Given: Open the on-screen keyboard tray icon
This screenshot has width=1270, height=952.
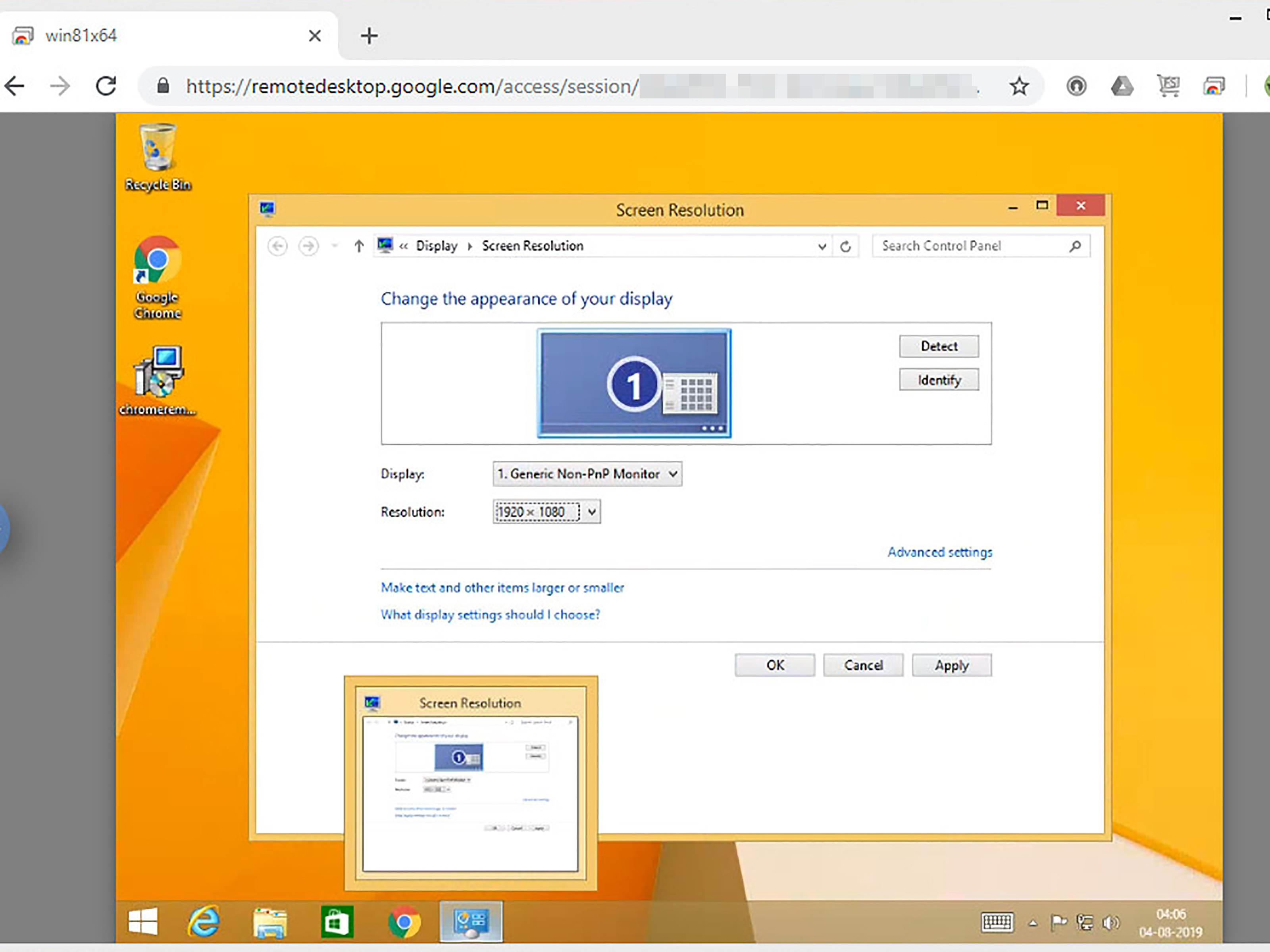Looking at the screenshot, I should [997, 923].
